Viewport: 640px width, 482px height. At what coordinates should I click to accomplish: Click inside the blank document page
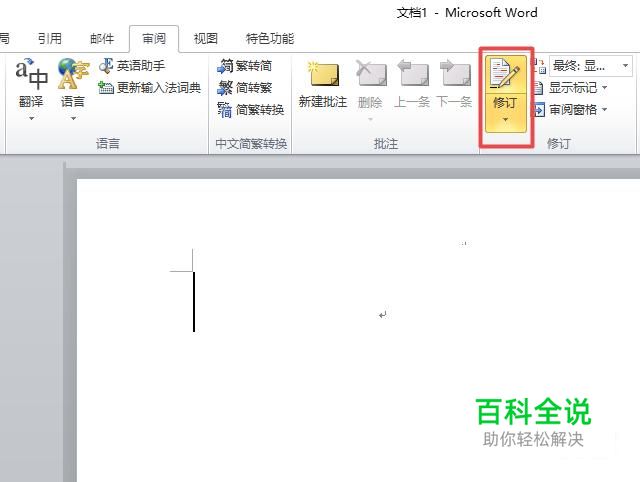358,330
